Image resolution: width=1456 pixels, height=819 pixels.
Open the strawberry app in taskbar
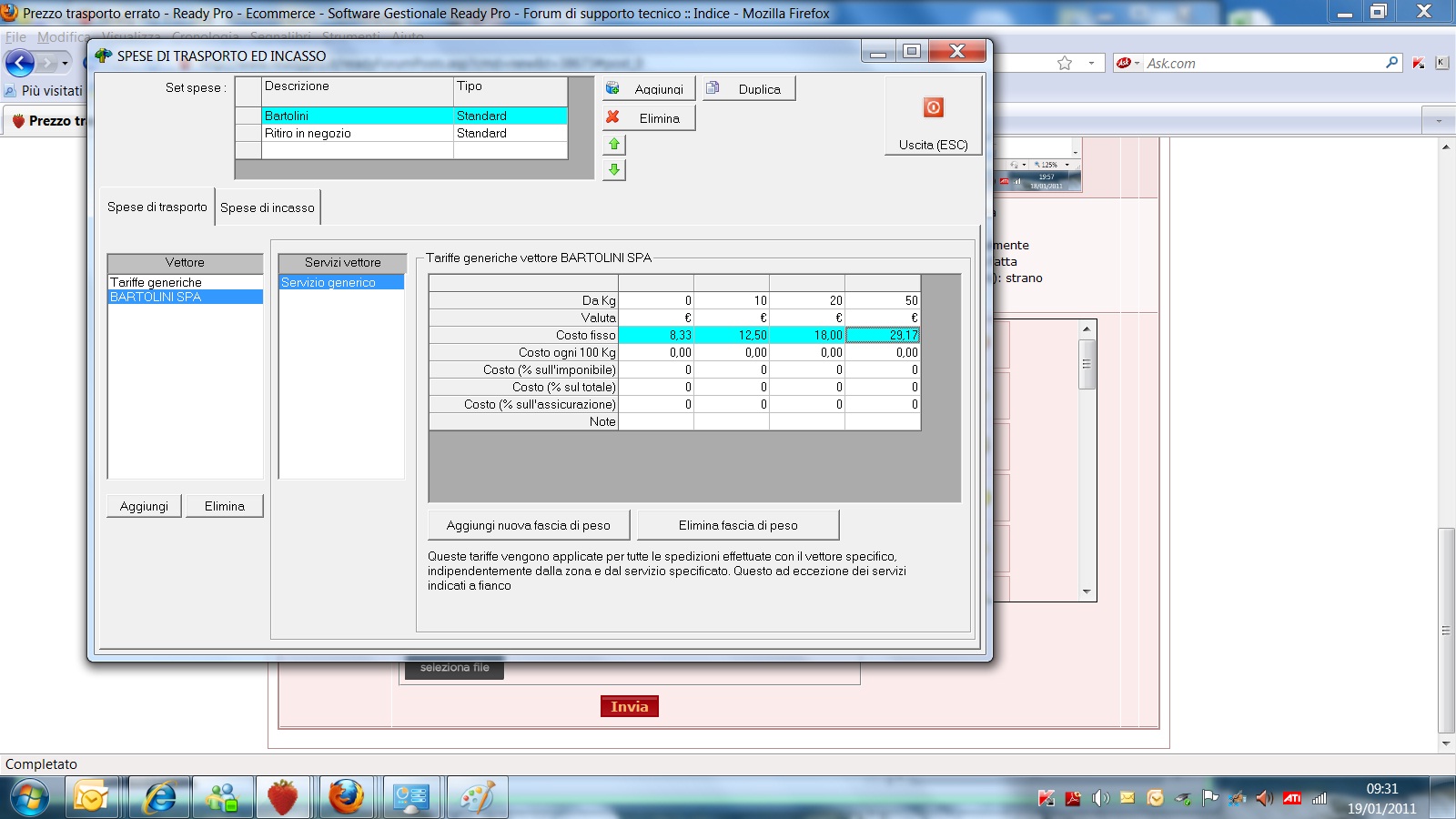tap(283, 798)
